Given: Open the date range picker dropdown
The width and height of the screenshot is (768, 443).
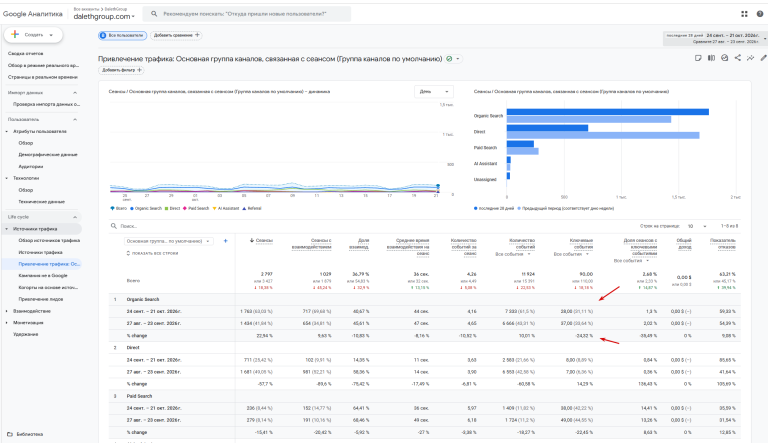Looking at the screenshot, I should click(715, 38).
